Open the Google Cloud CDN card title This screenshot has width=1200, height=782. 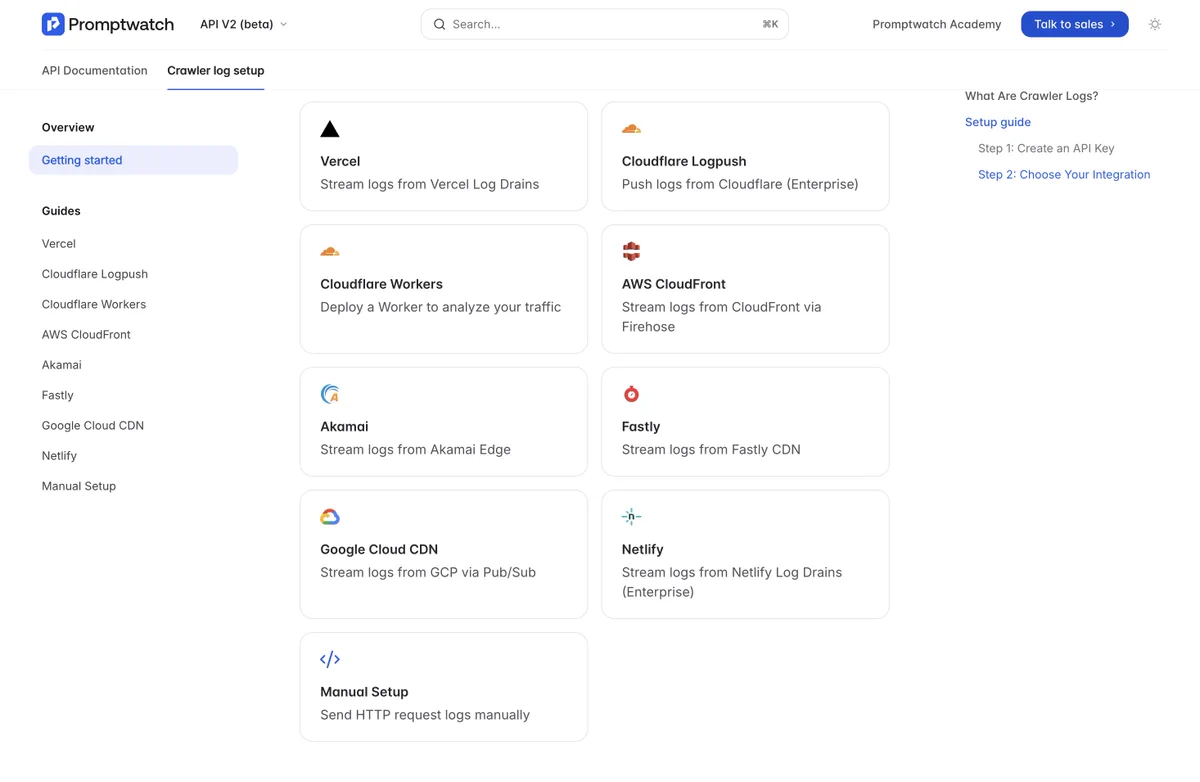(x=379, y=549)
